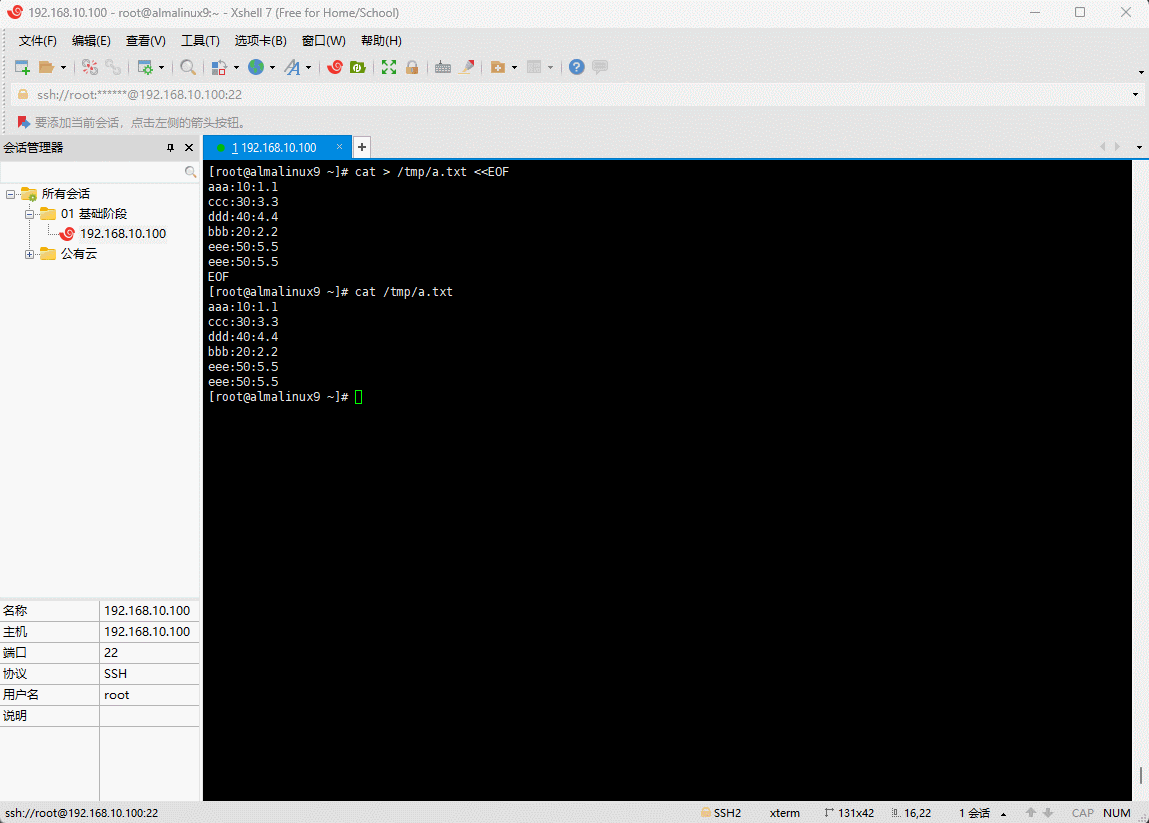Close the session manager panel
Screen dimensions: 1149x823
pyautogui.click(x=189, y=148)
